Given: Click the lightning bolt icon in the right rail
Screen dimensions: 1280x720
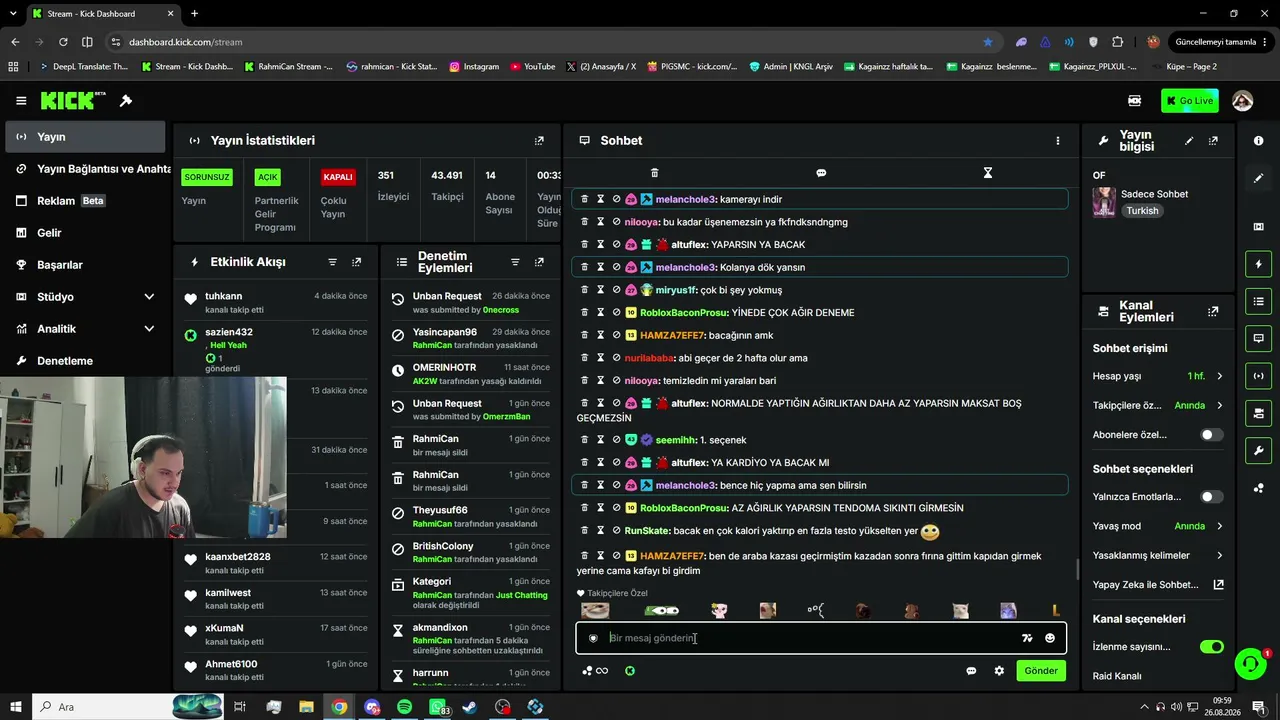Looking at the screenshot, I should pos(1258,264).
